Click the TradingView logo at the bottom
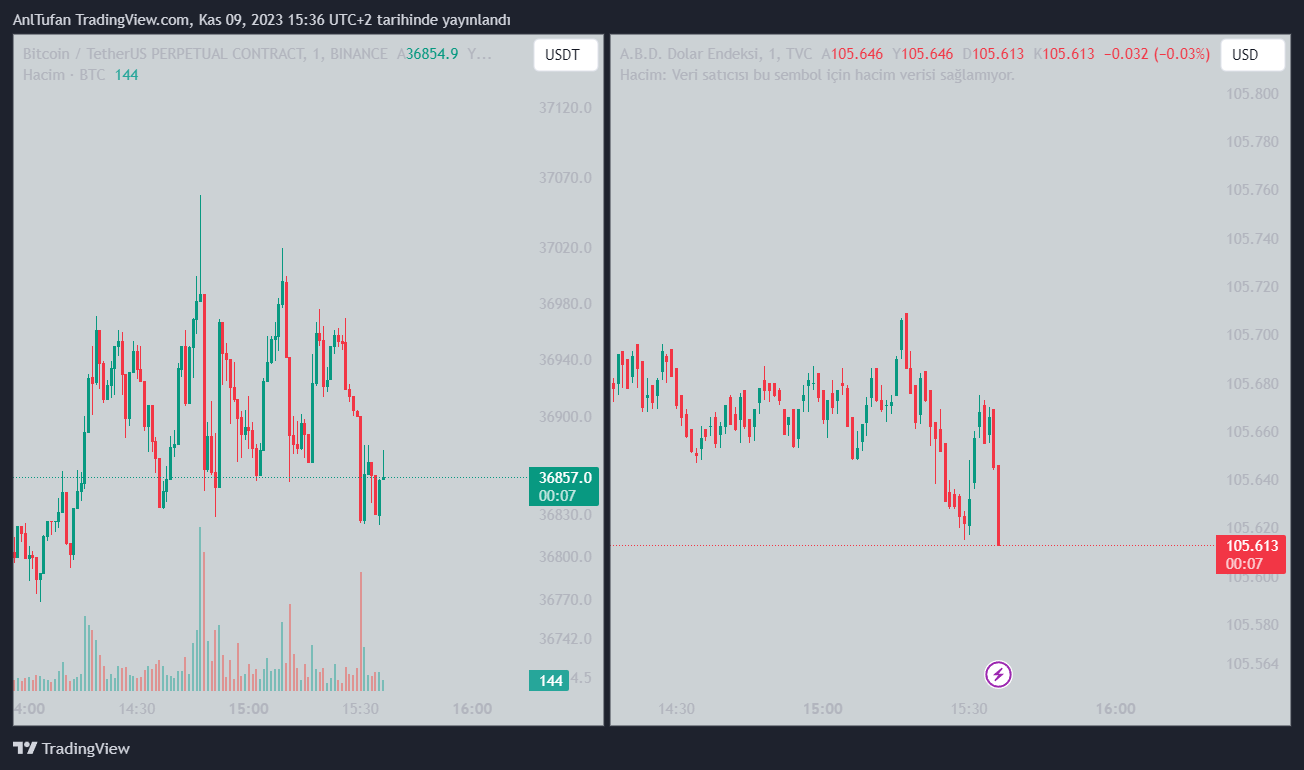Image resolution: width=1304 pixels, height=770 pixels. (71, 748)
